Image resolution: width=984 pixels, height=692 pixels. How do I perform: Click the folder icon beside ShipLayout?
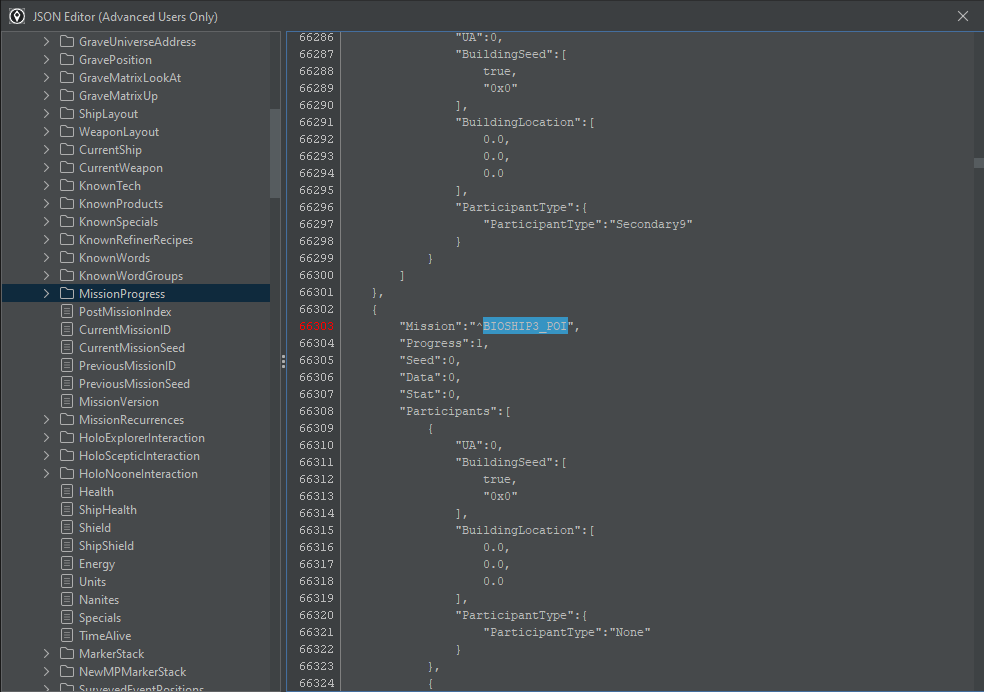[x=67, y=114]
